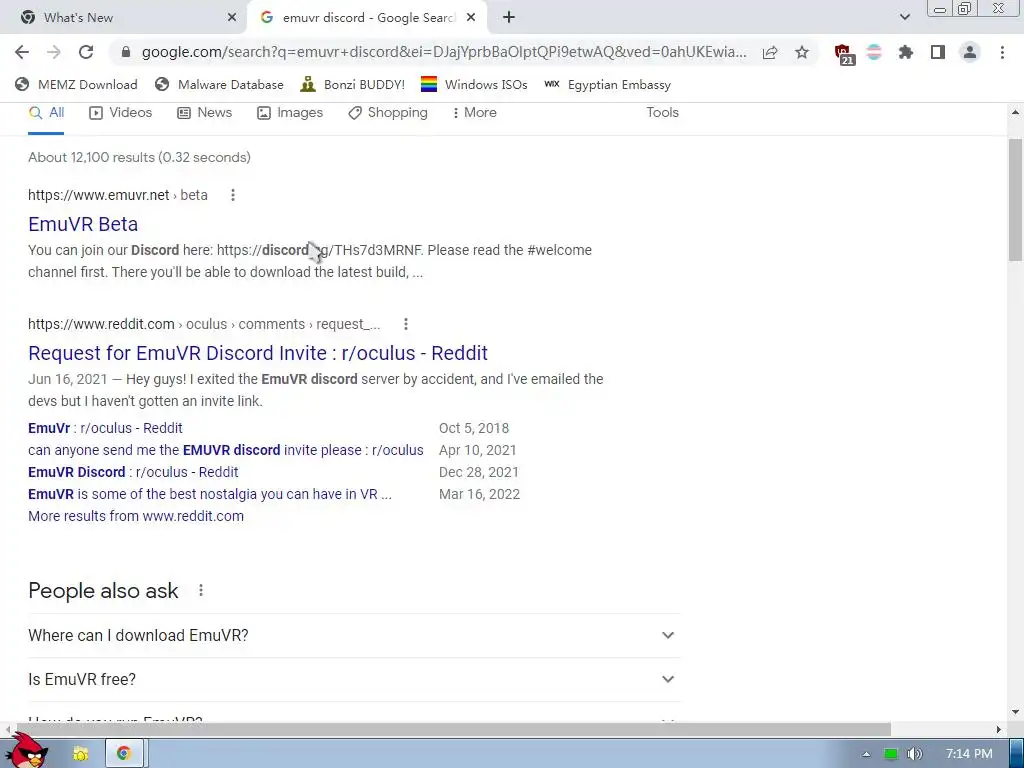Viewport: 1024px width, 768px height.
Task: Open the Malware Database bookmark
Action: 219,84
